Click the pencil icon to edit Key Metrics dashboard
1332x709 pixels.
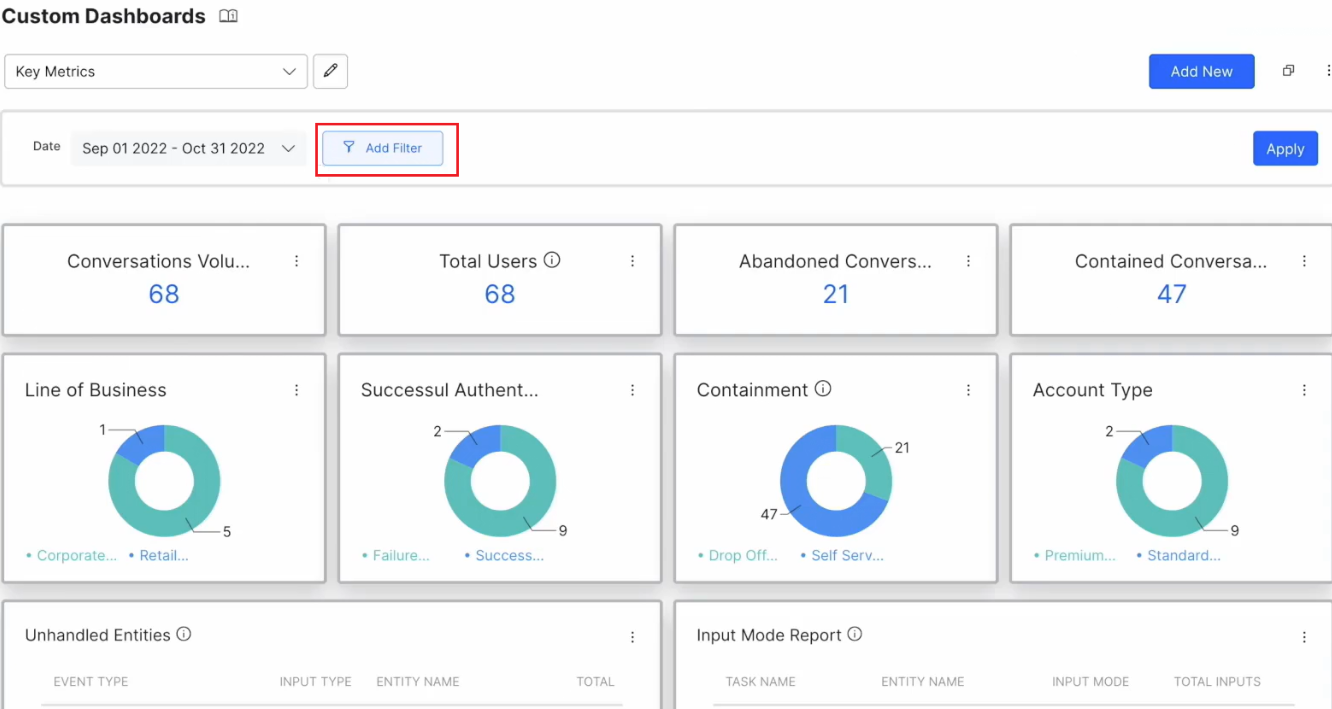pyautogui.click(x=330, y=71)
